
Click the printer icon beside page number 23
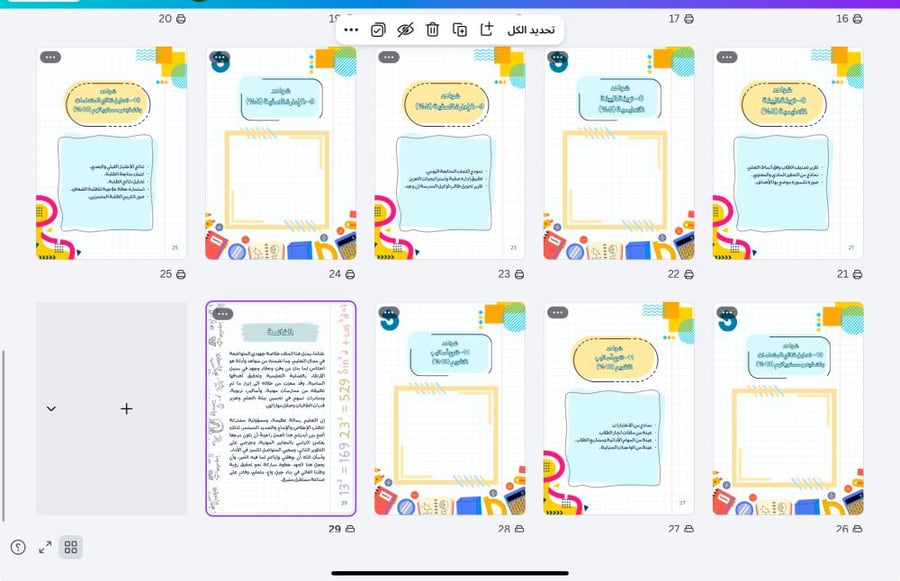click(519, 274)
